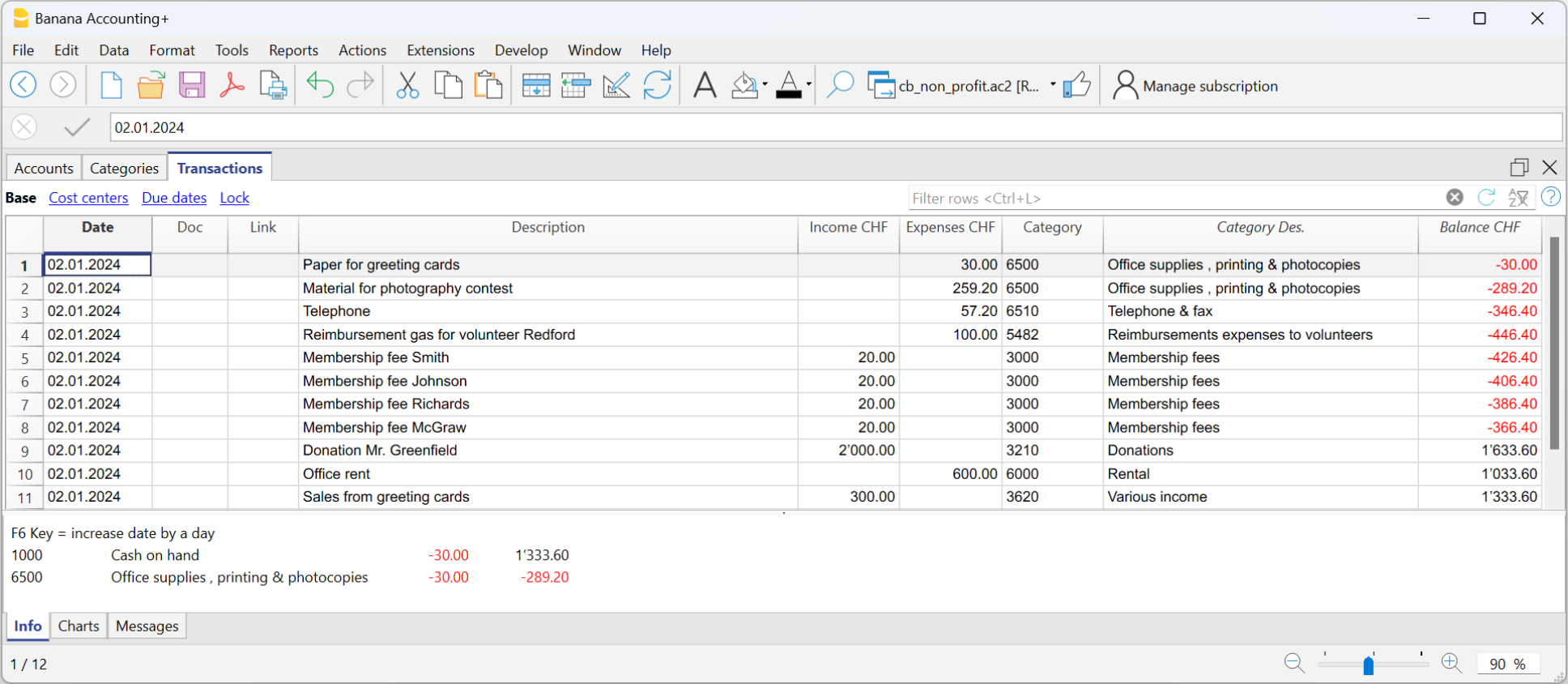The image size is (1568, 684).
Task: Open the fill color dropdown arrow
Action: click(x=765, y=85)
